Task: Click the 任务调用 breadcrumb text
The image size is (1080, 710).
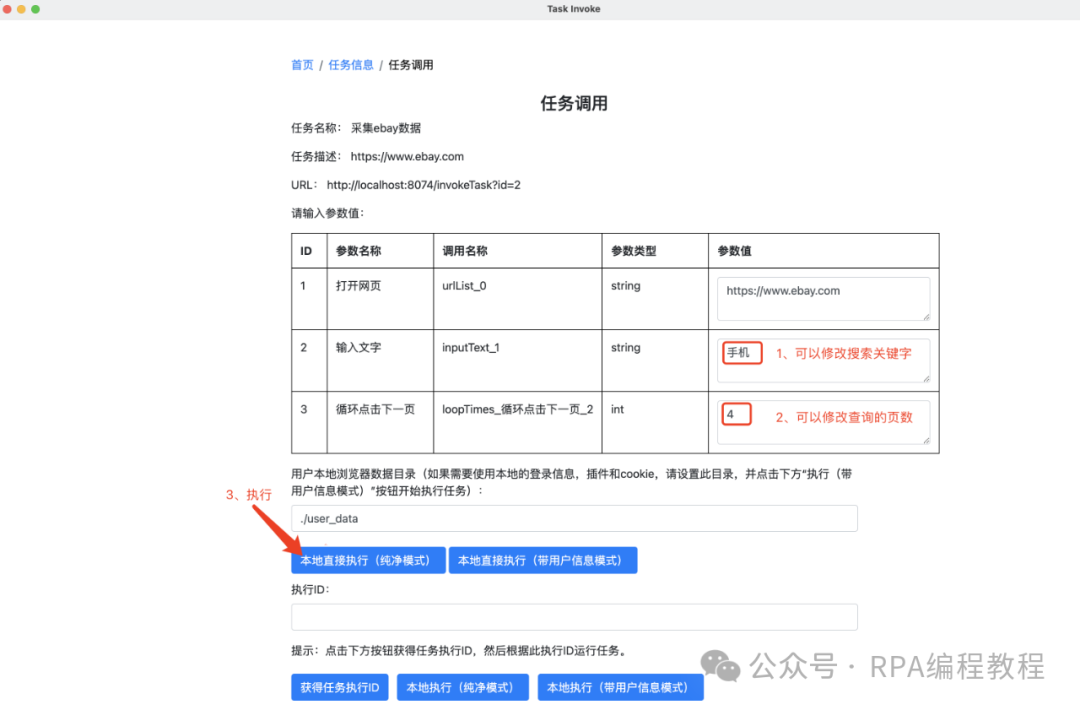Action: (x=411, y=65)
